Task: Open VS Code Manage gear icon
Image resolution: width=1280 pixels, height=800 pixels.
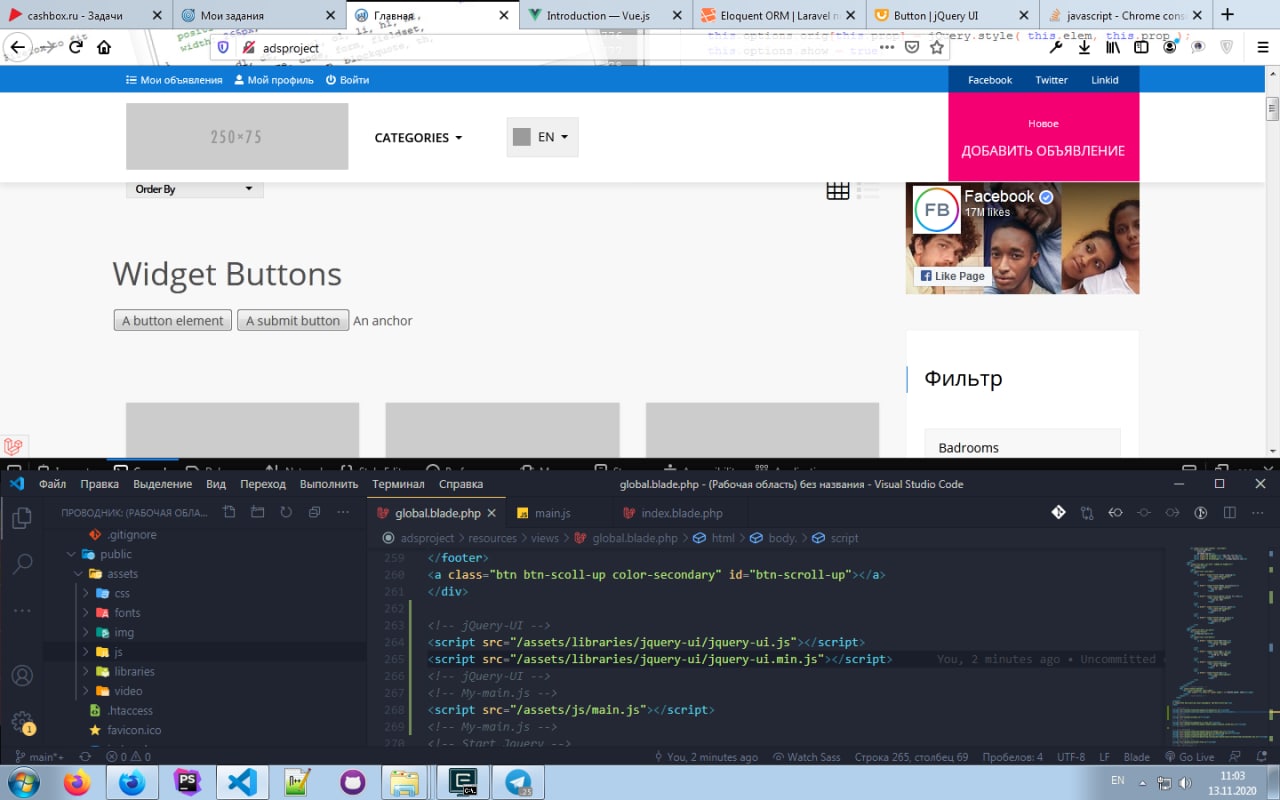Action: [21, 721]
